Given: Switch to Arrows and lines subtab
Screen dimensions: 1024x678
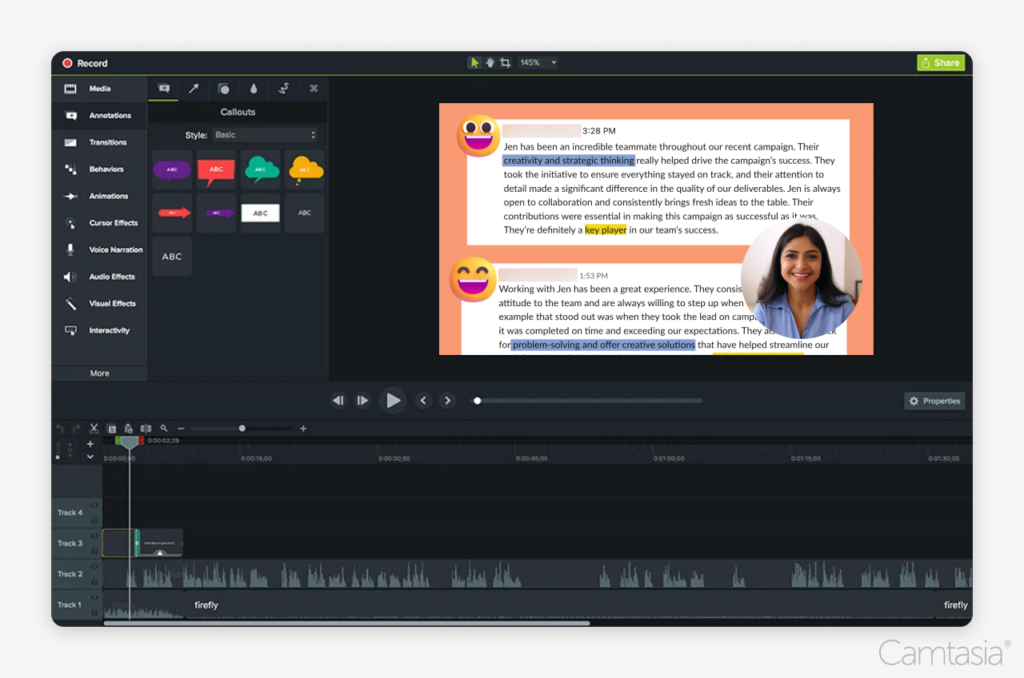Looking at the screenshot, I should [x=193, y=88].
